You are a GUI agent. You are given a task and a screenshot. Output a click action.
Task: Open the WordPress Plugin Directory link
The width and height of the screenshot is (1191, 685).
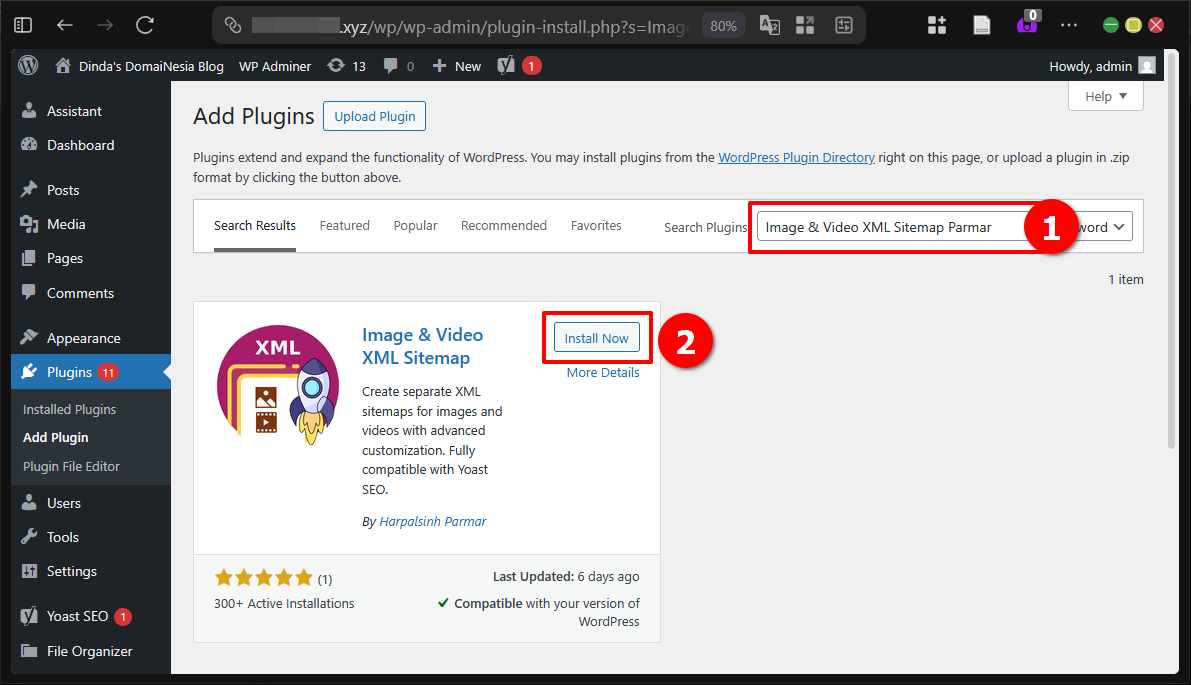(796, 157)
